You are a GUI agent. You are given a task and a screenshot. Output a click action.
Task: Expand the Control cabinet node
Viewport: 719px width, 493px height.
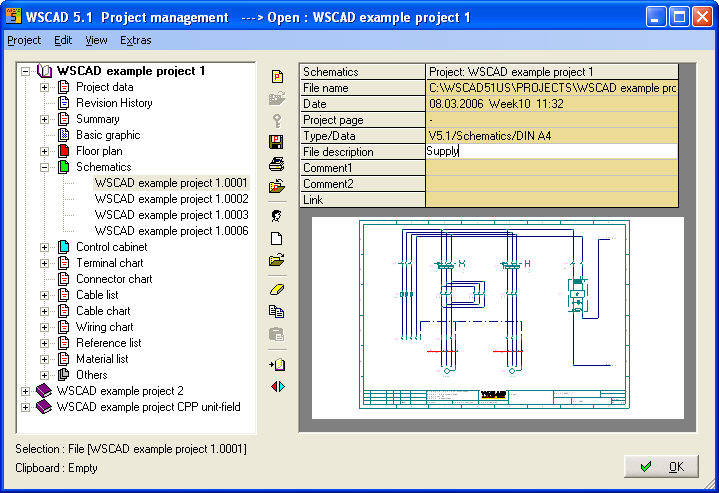pyautogui.click(x=44, y=247)
